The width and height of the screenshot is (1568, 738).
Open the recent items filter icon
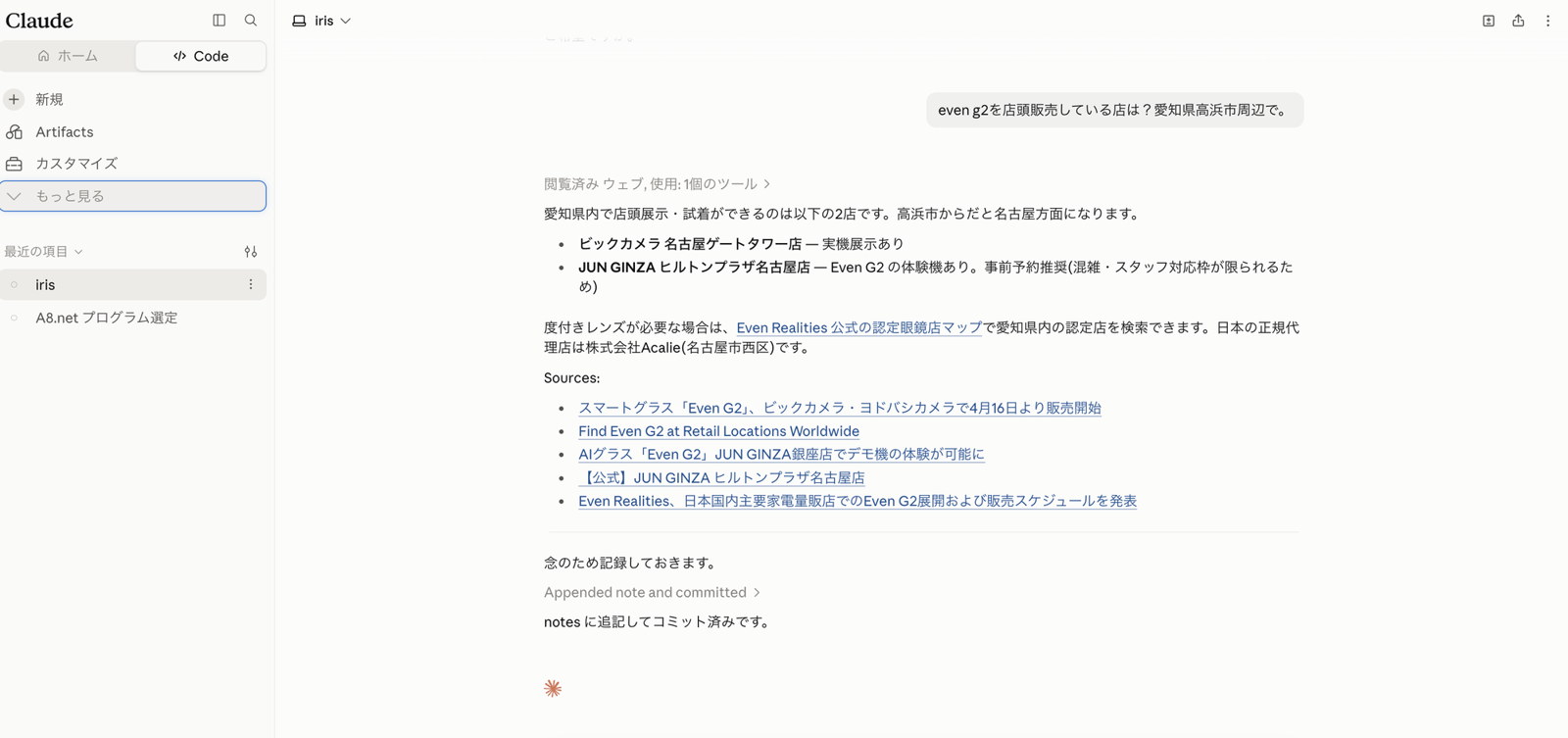coord(251,252)
